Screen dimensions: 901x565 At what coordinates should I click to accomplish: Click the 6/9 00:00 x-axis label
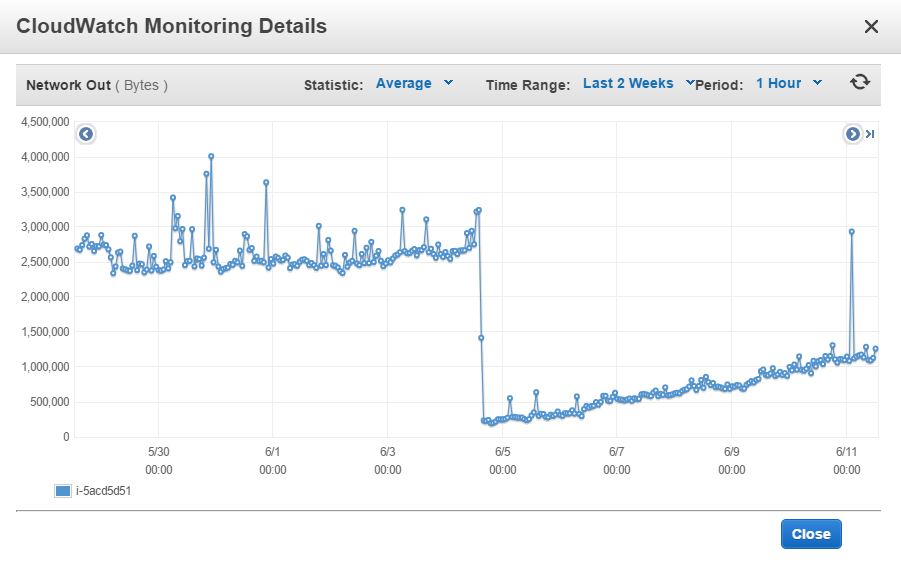click(x=731, y=460)
